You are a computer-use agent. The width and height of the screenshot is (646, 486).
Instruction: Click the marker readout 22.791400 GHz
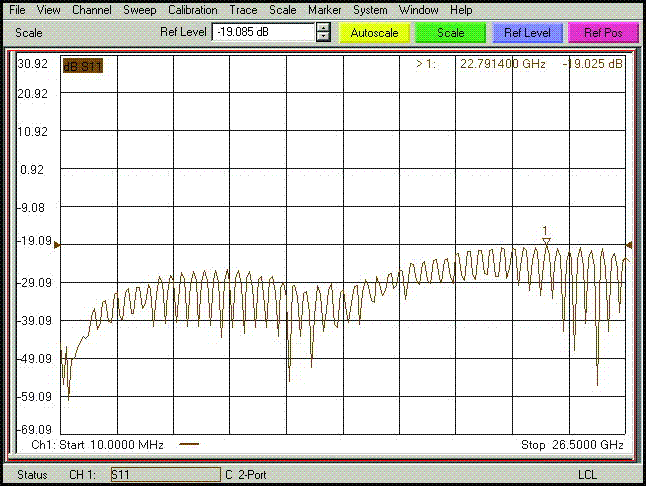click(x=503, y=64)
